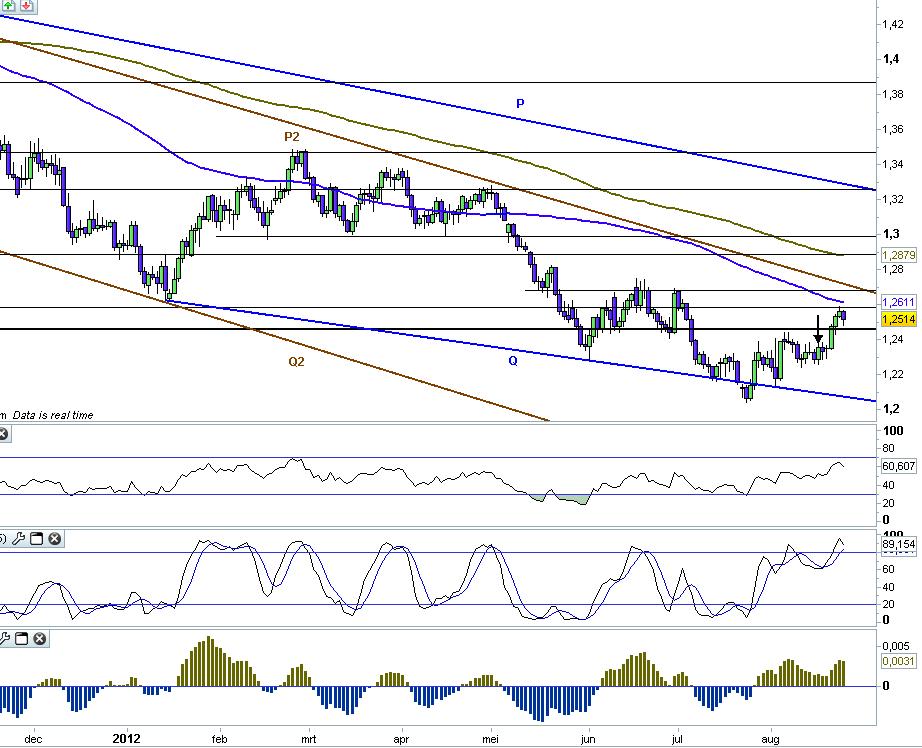Select the brown trendline label P2
Screen dimensions: 922x748
click(x=292, y=137)
